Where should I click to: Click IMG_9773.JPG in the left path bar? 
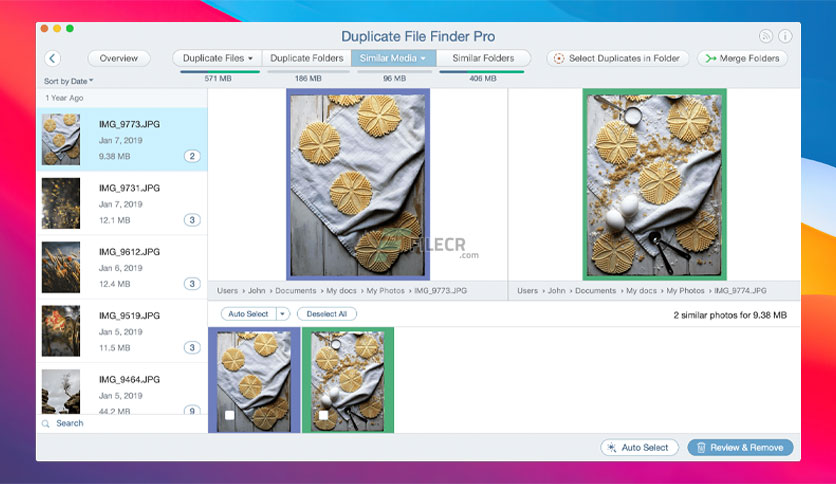coord(440,291)
